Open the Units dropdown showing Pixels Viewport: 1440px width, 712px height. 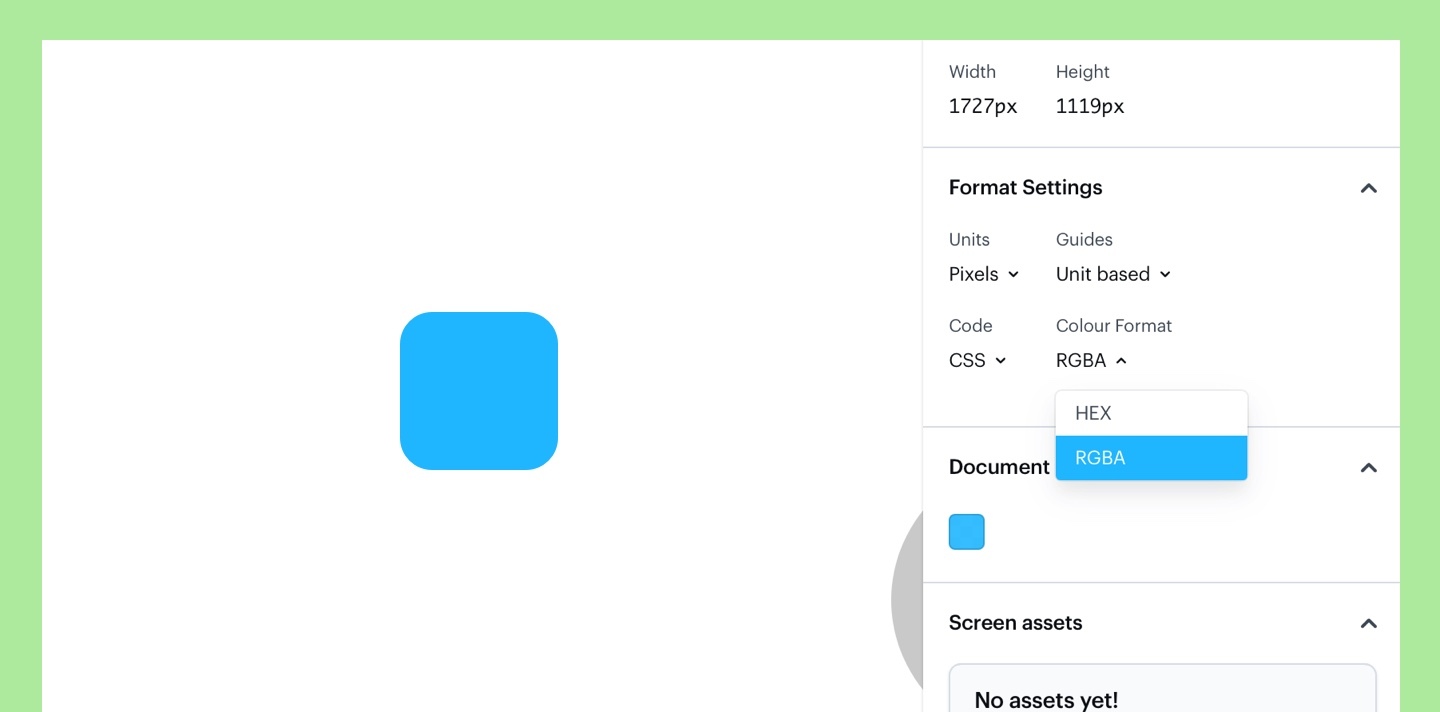click(x=984, y=274)
